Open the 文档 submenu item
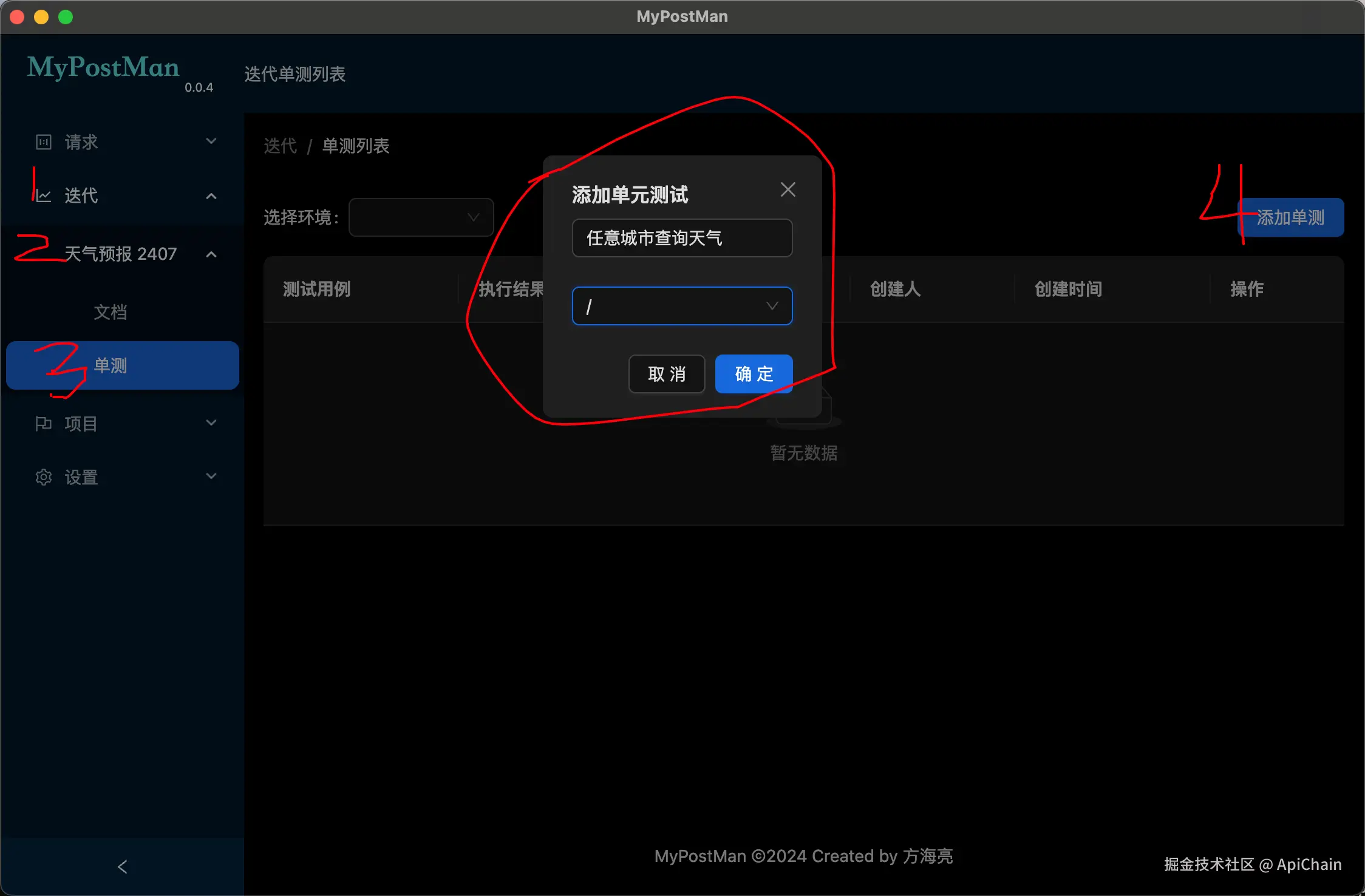This screenshot has width=1365, height=896. point(111,312)
